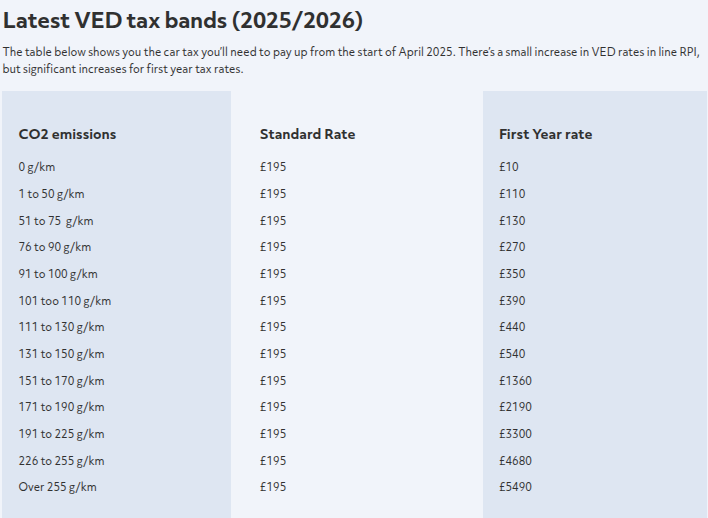Click the £270 first year rate cell
The height and width of the screenshot is (518, 708).
tap(512, 247)
